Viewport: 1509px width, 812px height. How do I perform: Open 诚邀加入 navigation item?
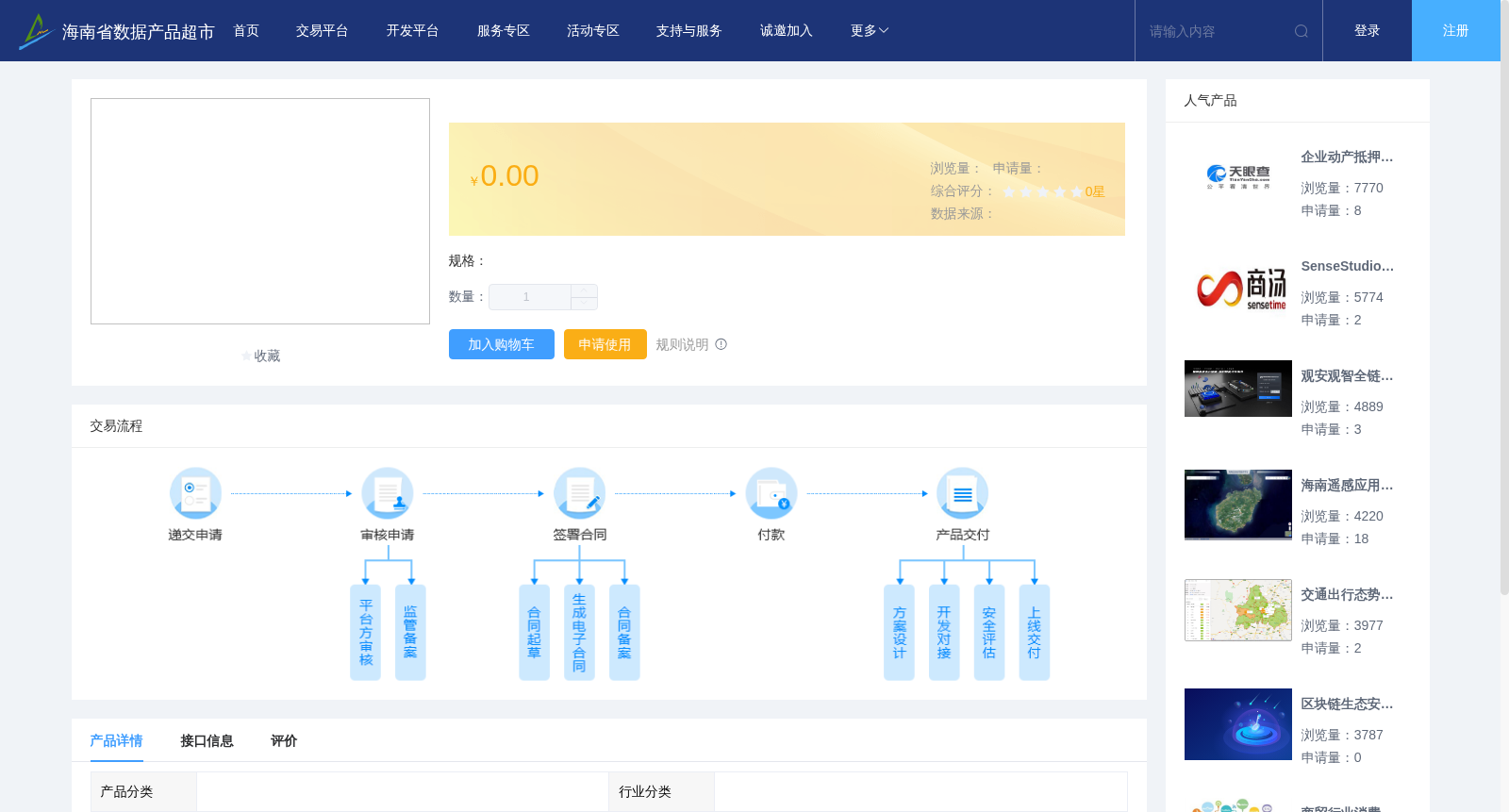click(x=787, y=31)
